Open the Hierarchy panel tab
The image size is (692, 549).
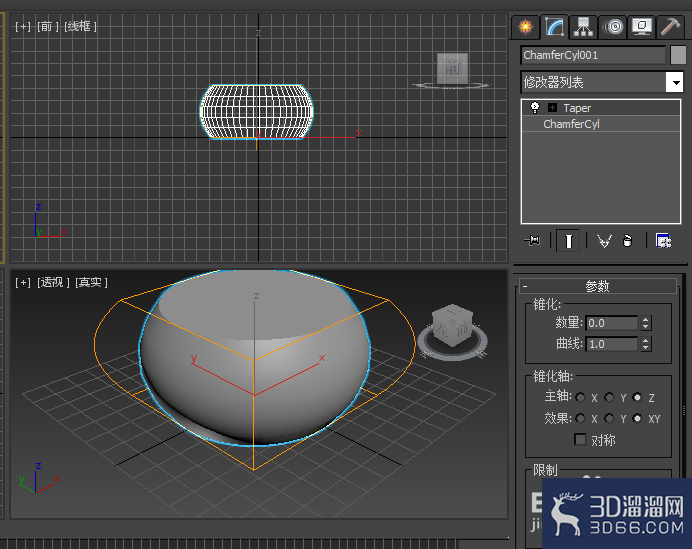coord(583,27)
